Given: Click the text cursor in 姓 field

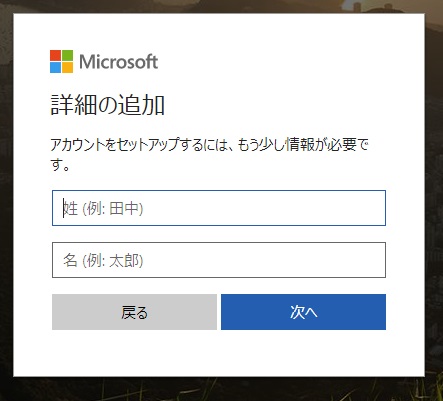Looking at the screenshot, I should coord(63,208).
